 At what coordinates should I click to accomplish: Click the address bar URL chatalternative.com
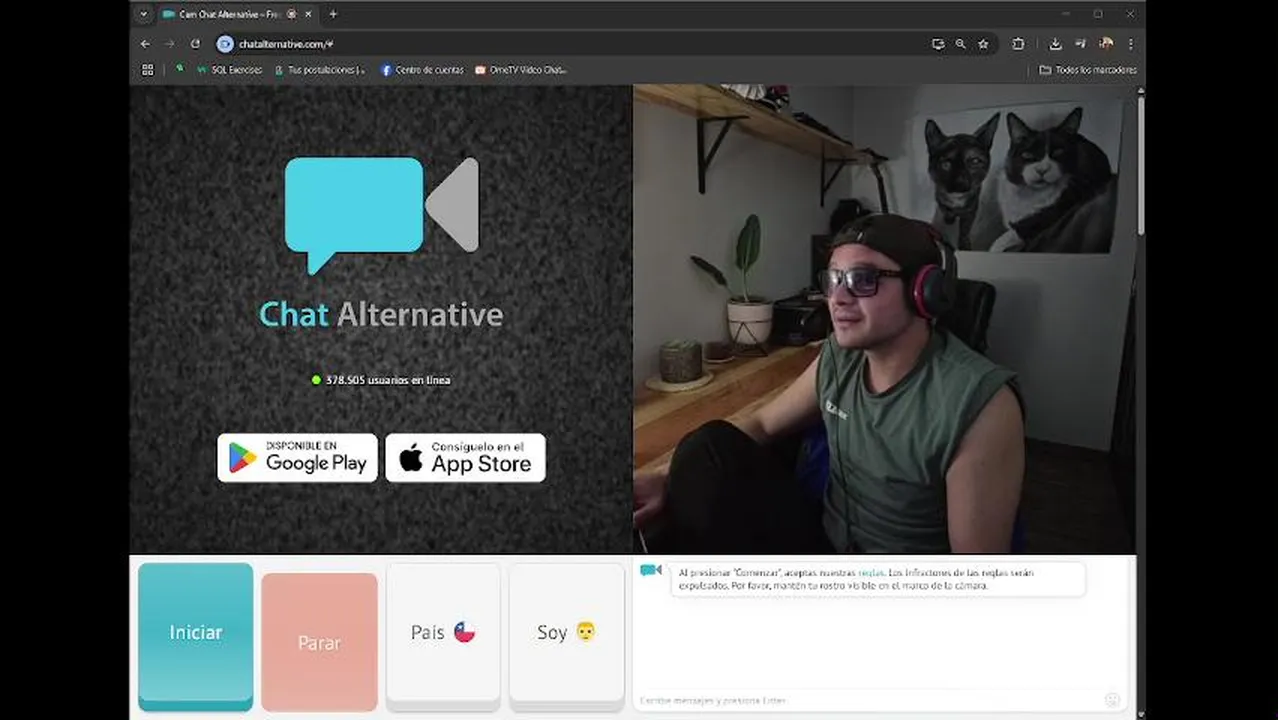[x=286, y=44]
